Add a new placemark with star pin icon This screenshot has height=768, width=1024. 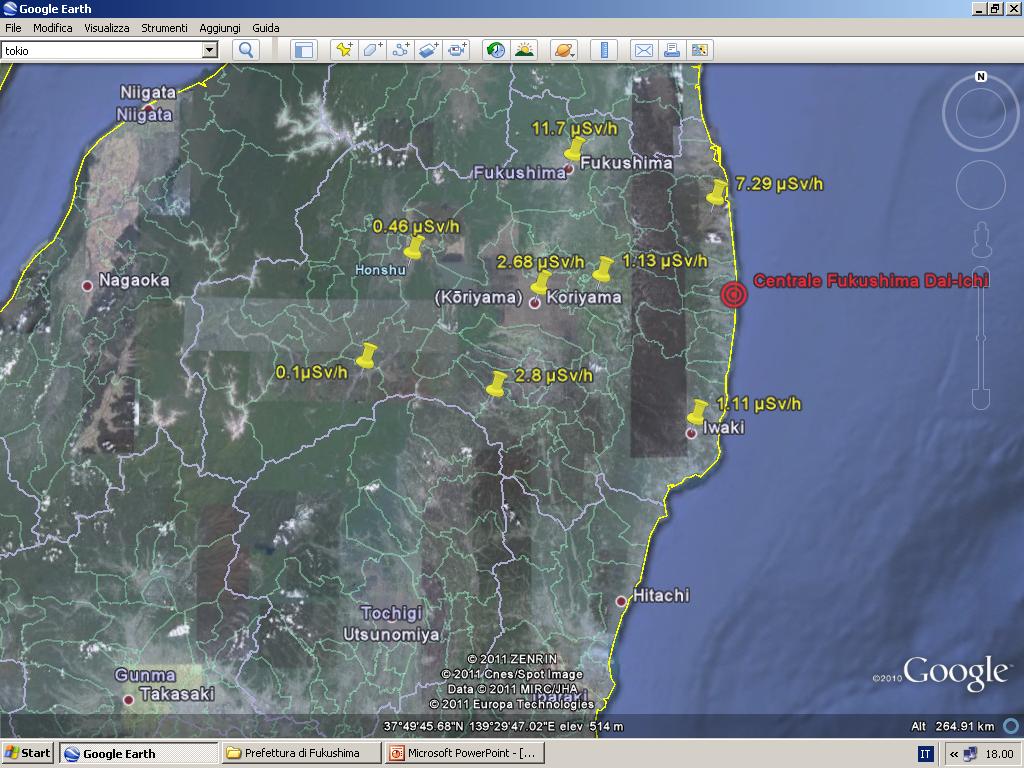click(344, 50)
